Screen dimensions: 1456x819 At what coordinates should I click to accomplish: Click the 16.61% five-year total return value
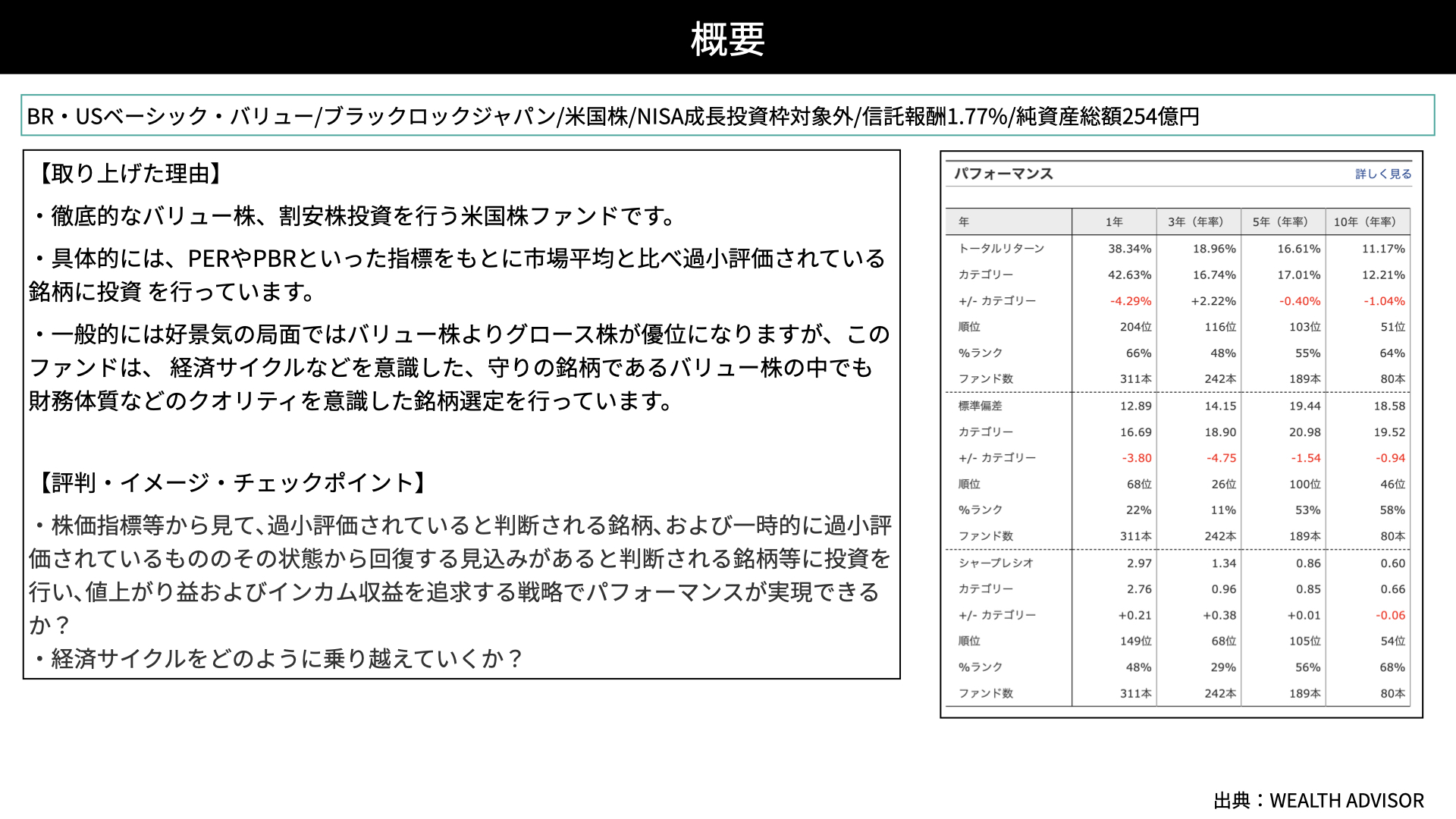coord(1299,248)
